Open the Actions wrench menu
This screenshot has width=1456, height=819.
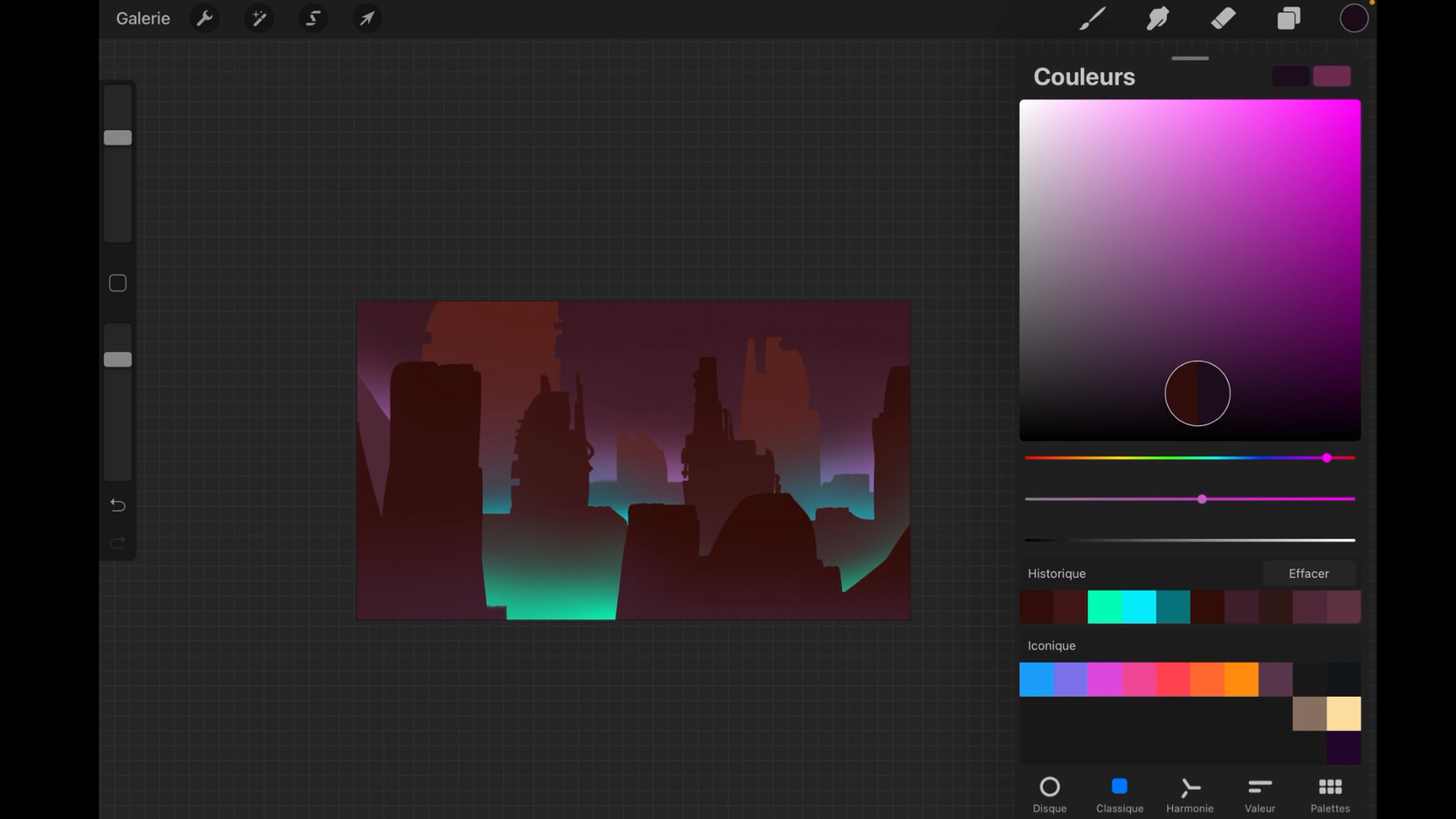205,18
